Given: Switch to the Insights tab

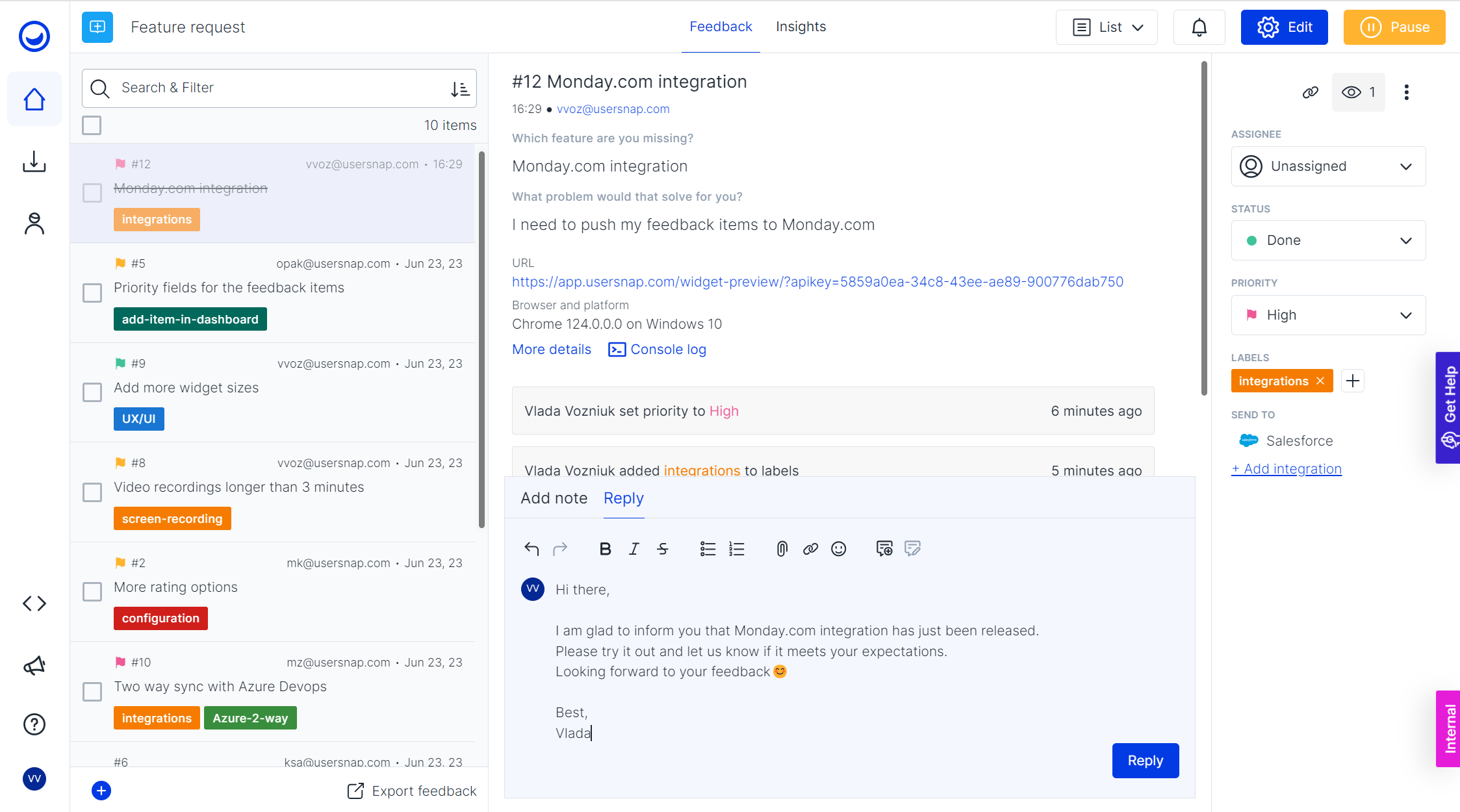Looking at the screenshot, I should click(800, 27).
